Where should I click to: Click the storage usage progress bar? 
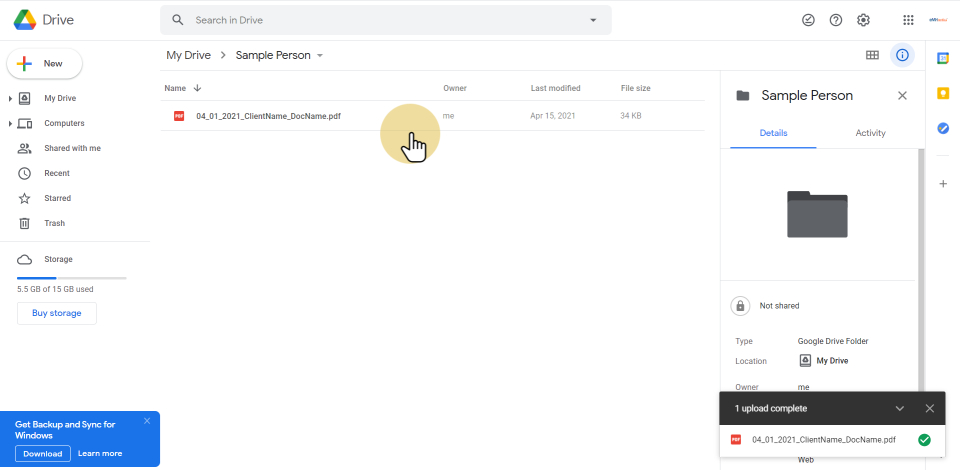[x=71, y=277]
